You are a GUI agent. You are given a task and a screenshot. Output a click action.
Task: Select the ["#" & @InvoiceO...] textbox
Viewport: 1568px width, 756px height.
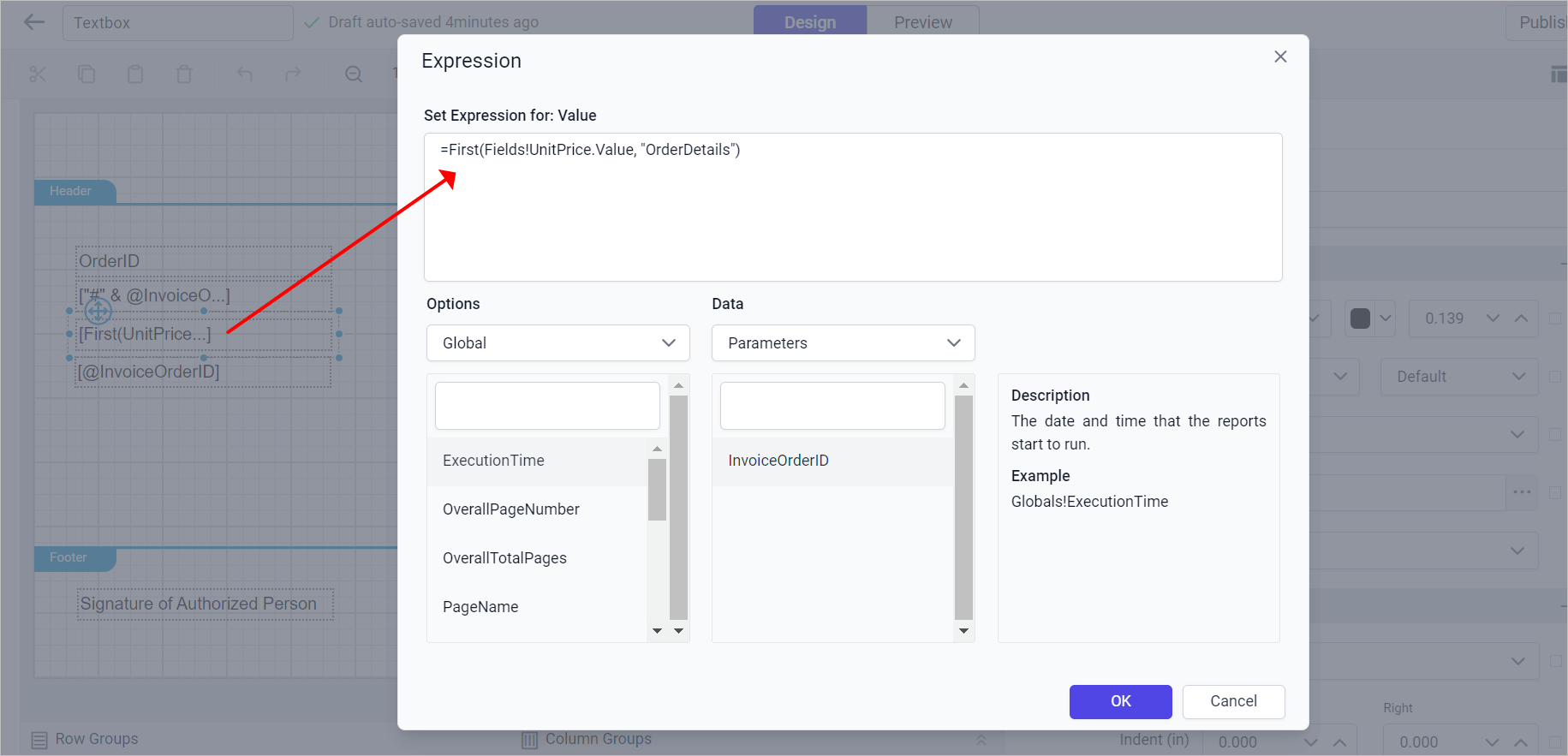tap(204, 296)
